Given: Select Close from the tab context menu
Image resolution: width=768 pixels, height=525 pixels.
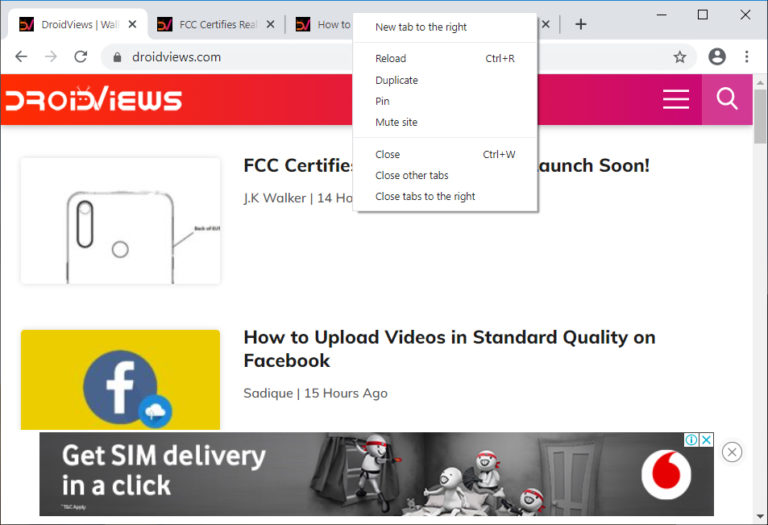Looking at the screenshot, I should 445,154.
